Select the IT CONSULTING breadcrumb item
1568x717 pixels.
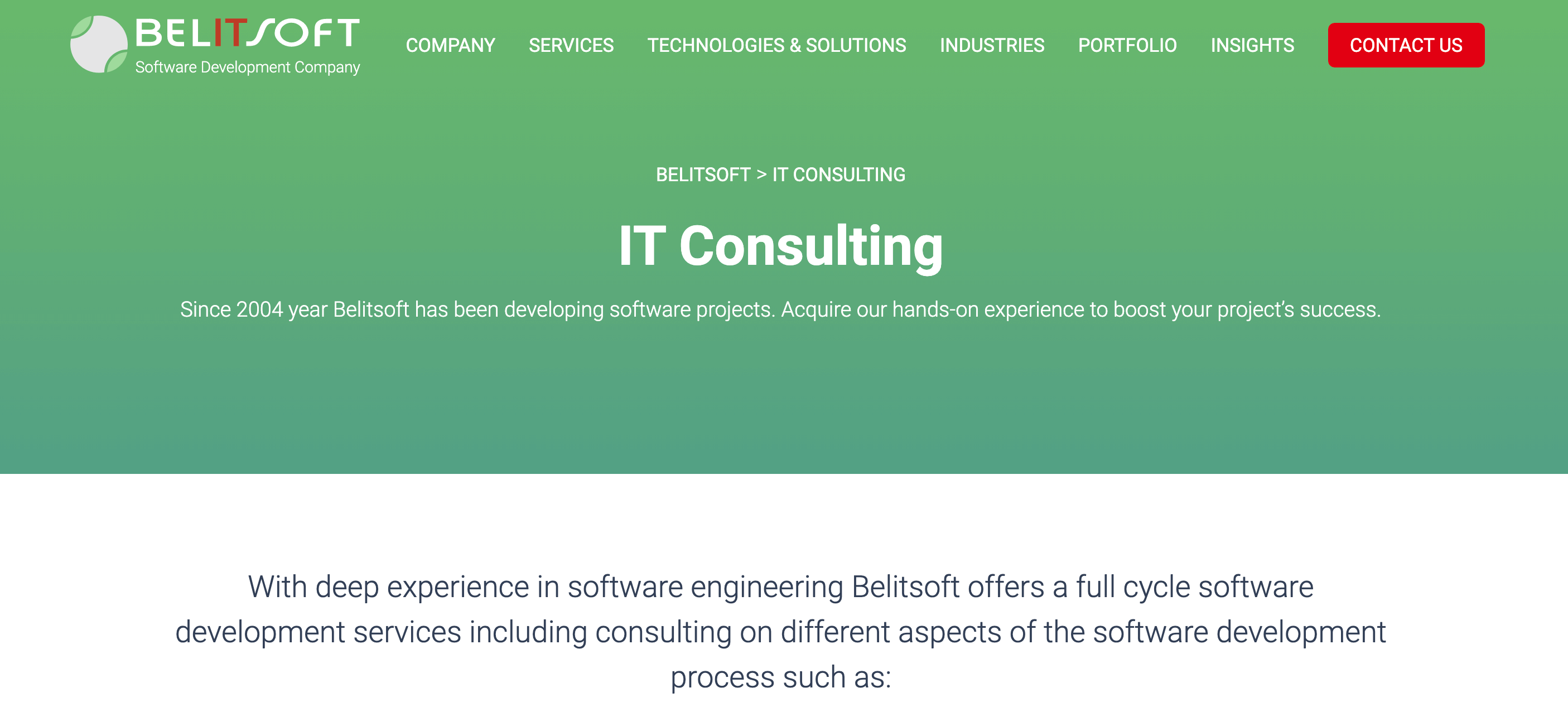(838, 175)
